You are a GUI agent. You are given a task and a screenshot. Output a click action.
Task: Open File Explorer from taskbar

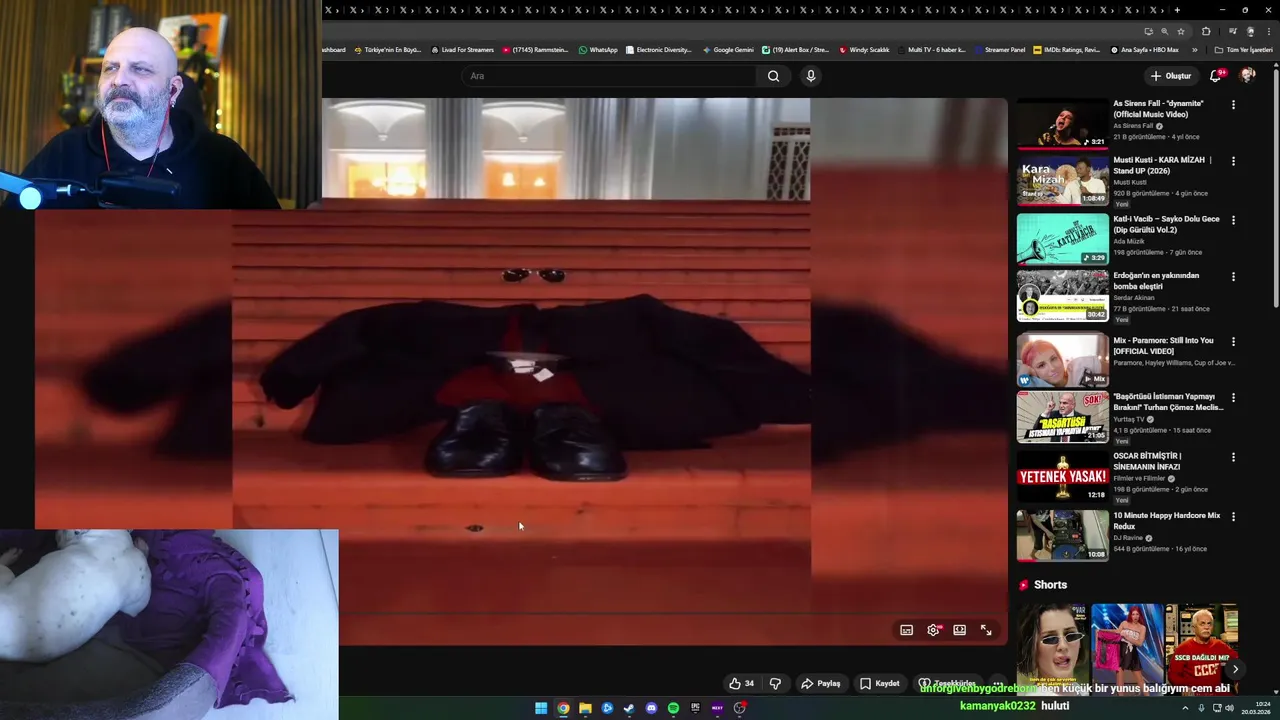click(x=585, y=708)
